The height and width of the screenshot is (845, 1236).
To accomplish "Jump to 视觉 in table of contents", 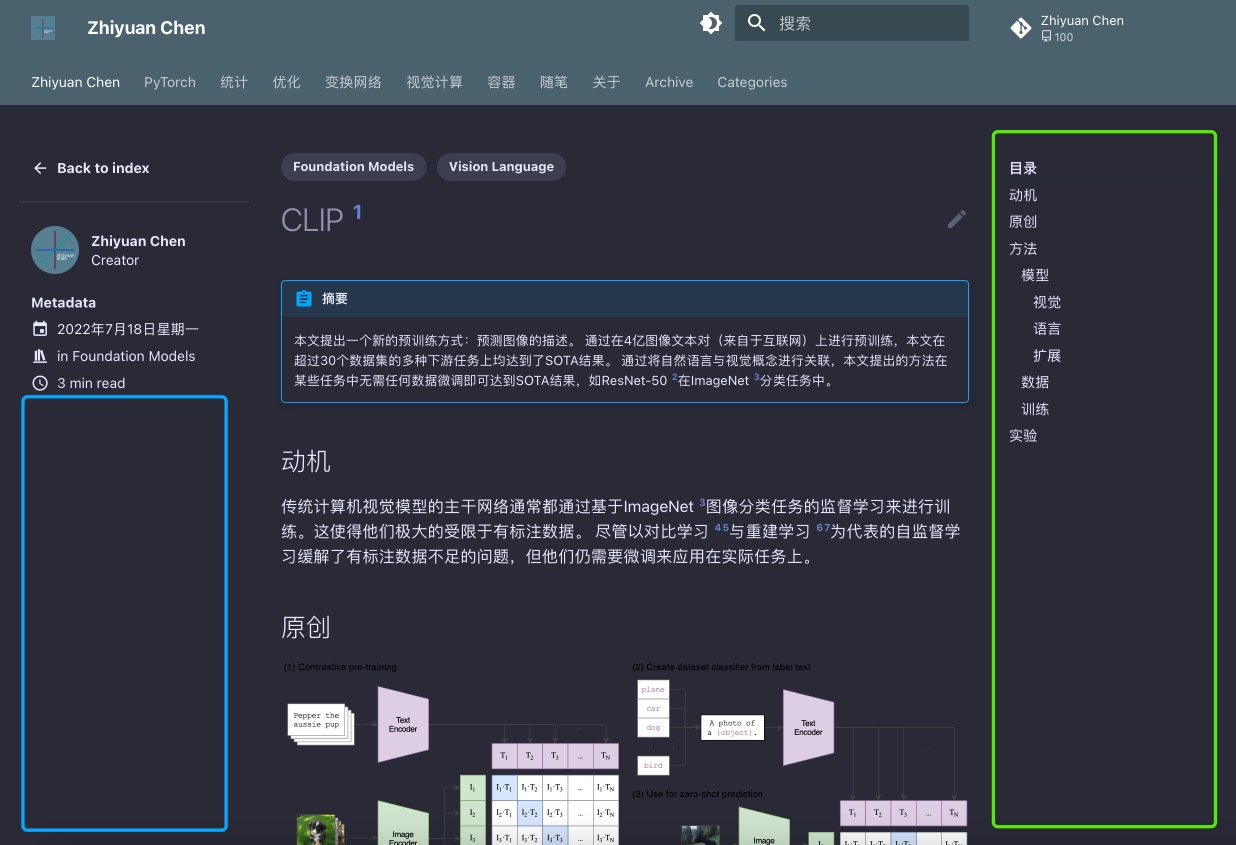I will pos(1047,302).
